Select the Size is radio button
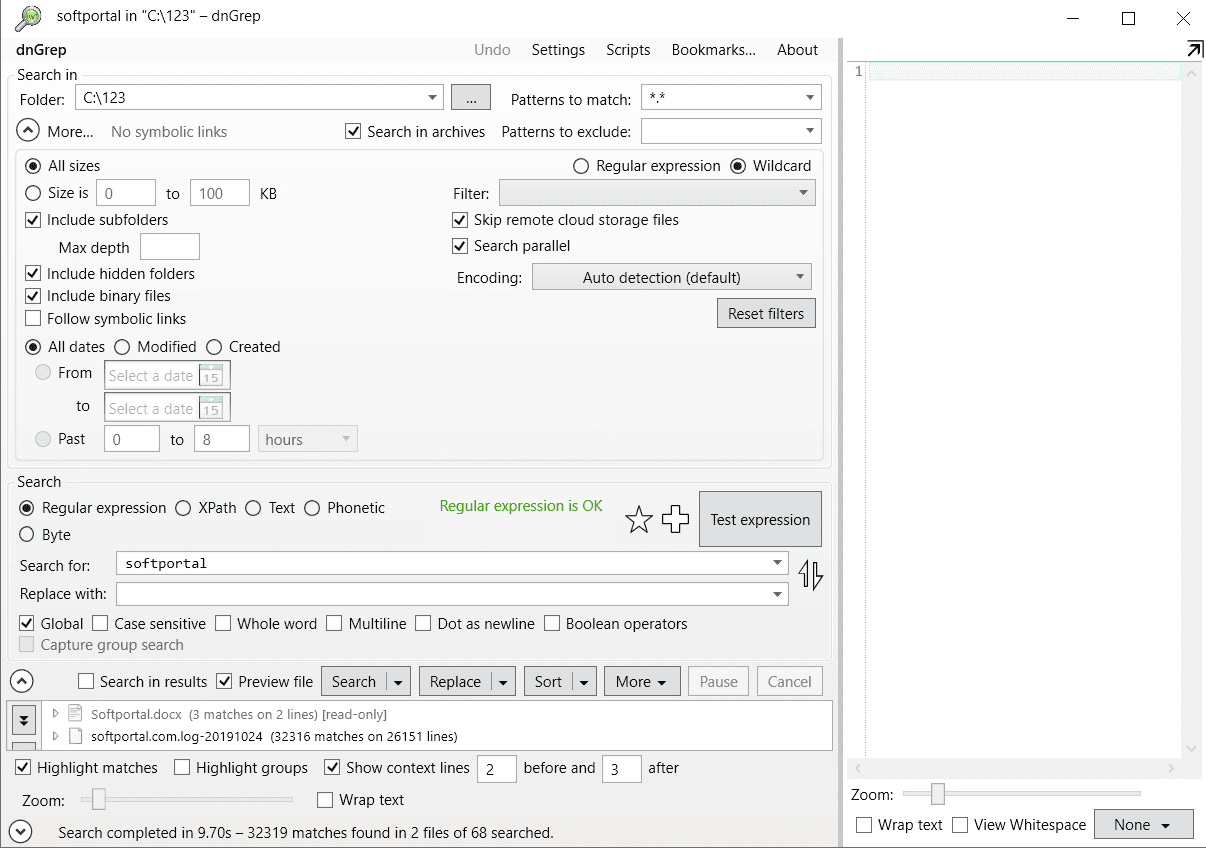 pos(33,193)
